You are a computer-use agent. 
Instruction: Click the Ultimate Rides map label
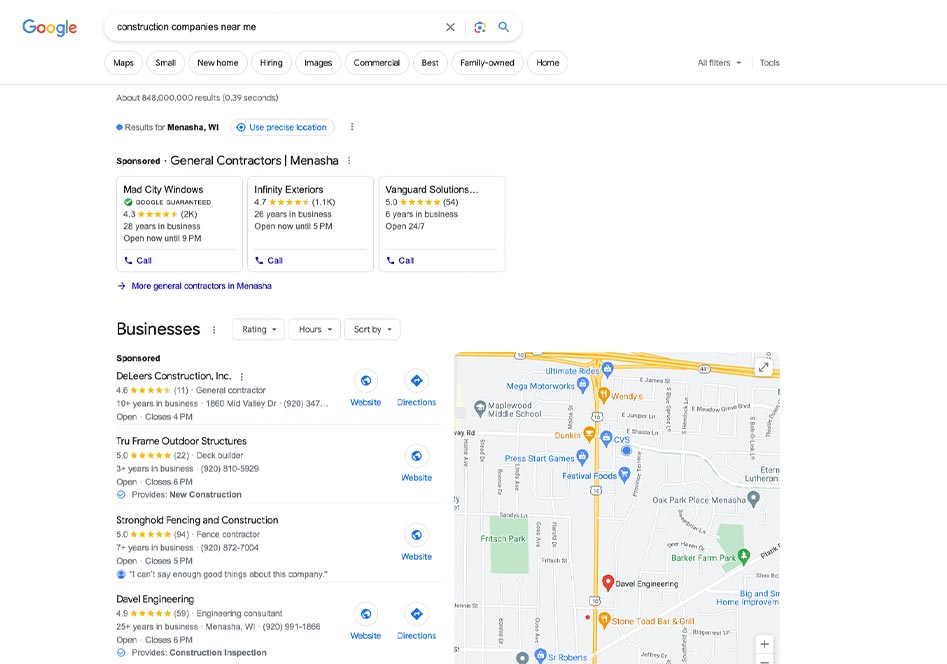[x=572, y=371]
